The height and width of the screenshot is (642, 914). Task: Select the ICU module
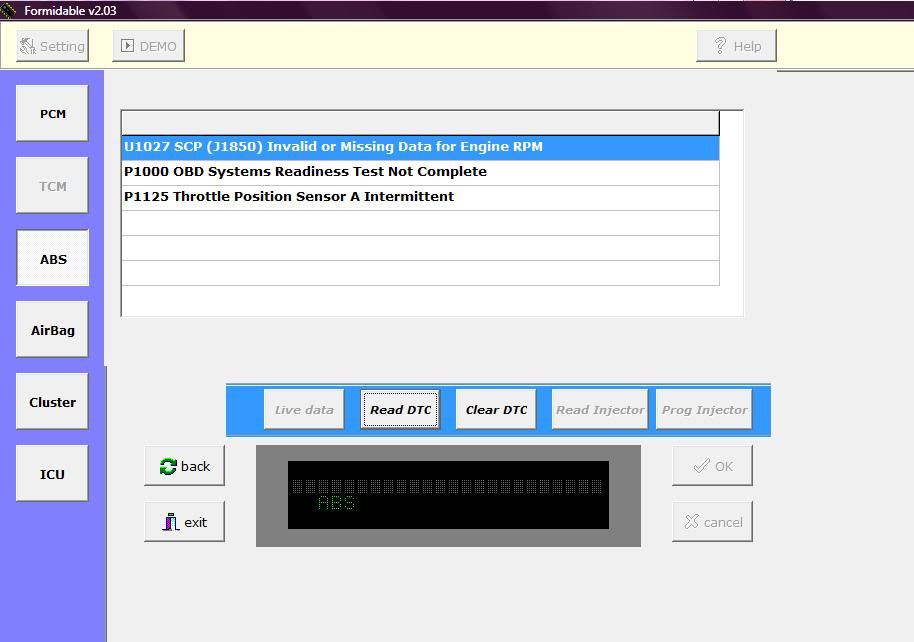pos(53,474)
